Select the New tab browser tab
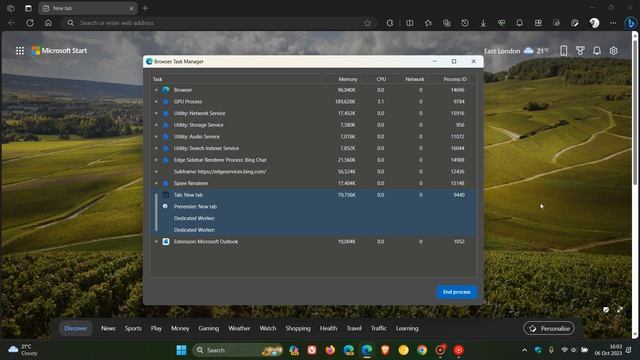 88,8
